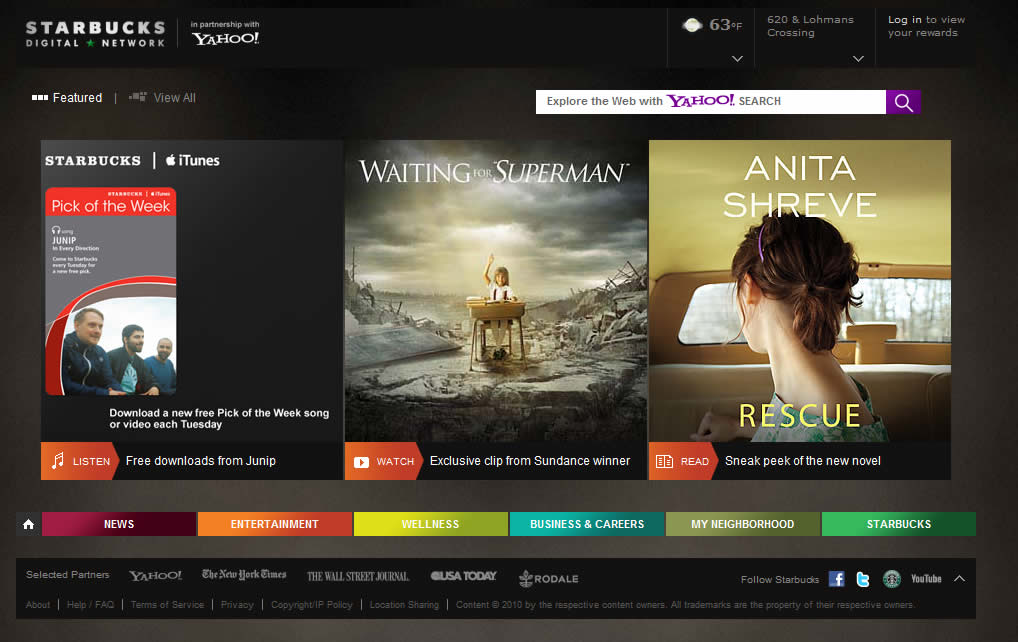The image size is (1018, 642).
Task: Click 'Exclusive clip from Sundance winner' caption
Action: (x=530, y=461)
